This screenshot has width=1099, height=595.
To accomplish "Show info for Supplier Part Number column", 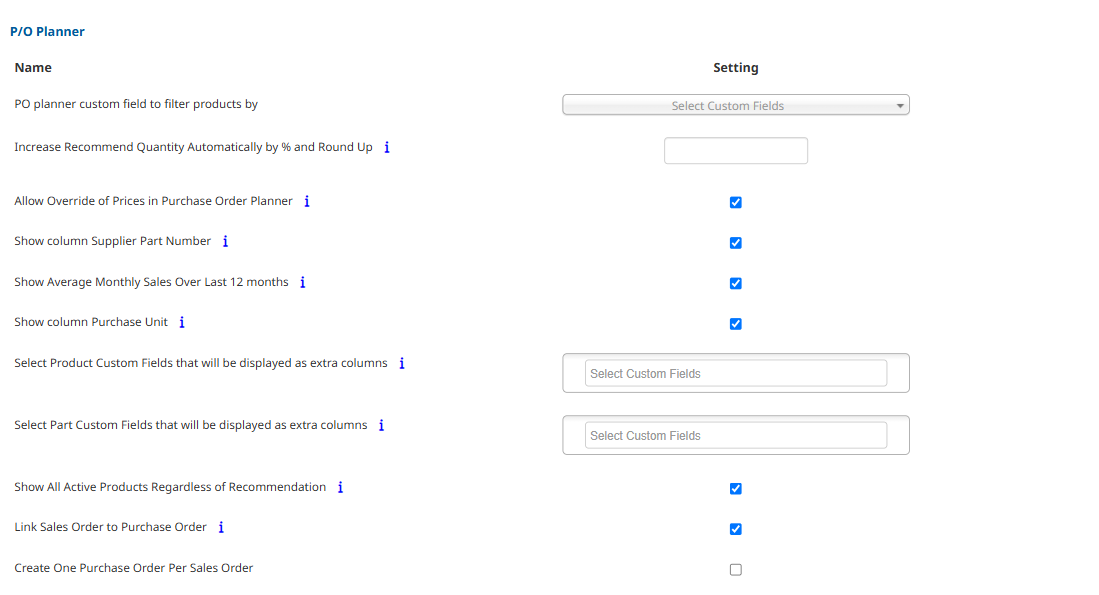I will coord(226,241).
